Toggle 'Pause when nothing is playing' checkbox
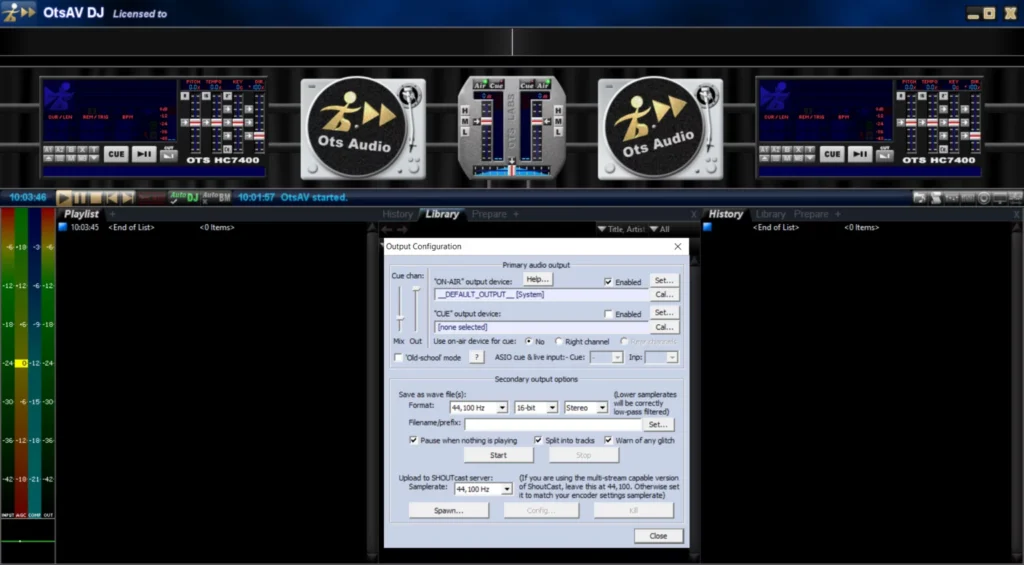Viewport: 1024px width, 565px height. coord(413,440)
